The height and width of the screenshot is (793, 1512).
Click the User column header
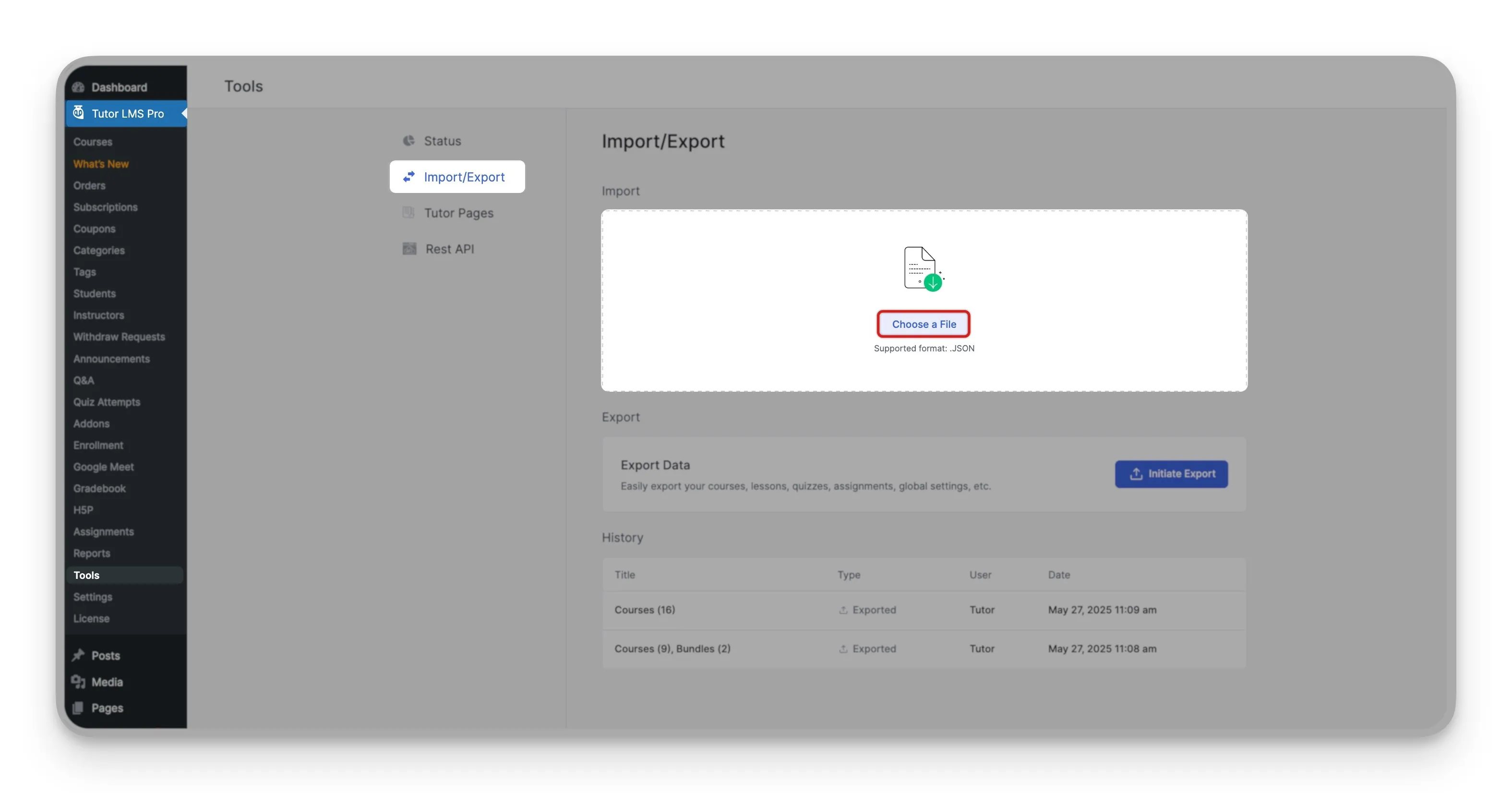pos(980,575)
